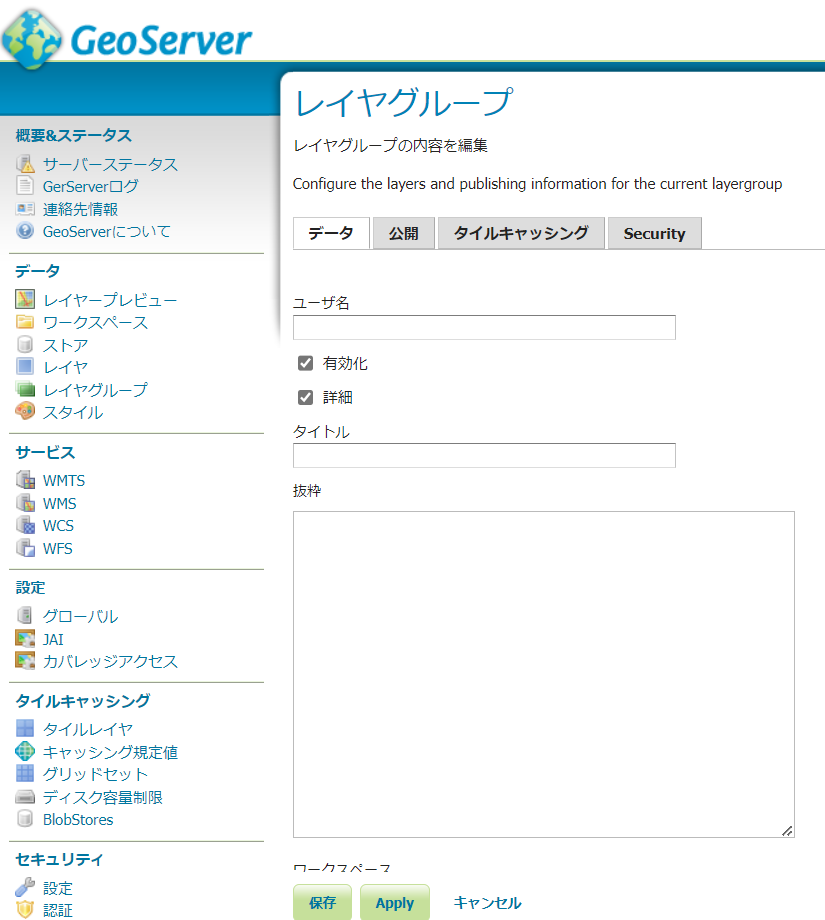Click the JAI image icon
The image size is (825, 920).
pyautogui.click(x=25, y=638)
